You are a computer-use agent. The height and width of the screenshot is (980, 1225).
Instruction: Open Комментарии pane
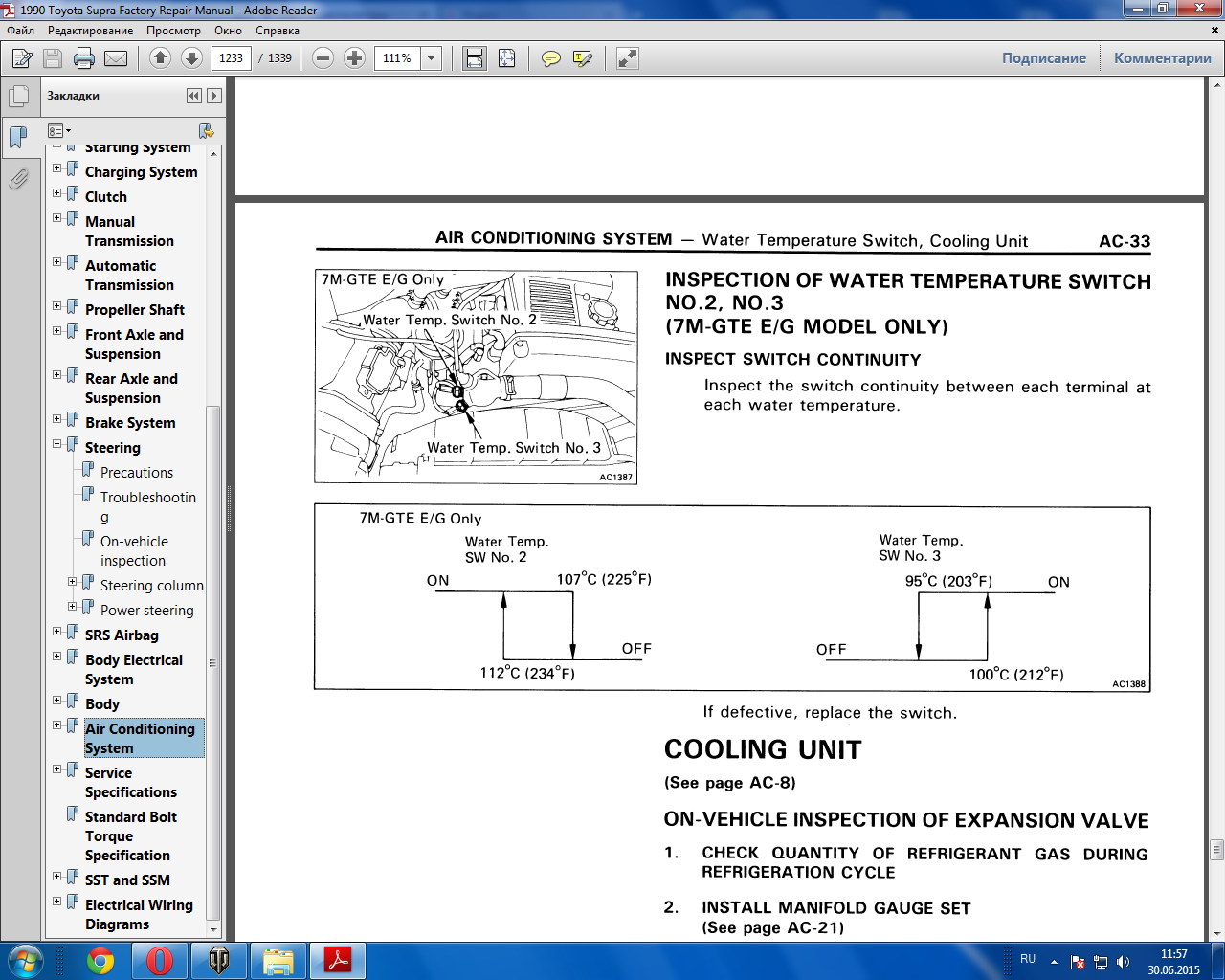1163,58
